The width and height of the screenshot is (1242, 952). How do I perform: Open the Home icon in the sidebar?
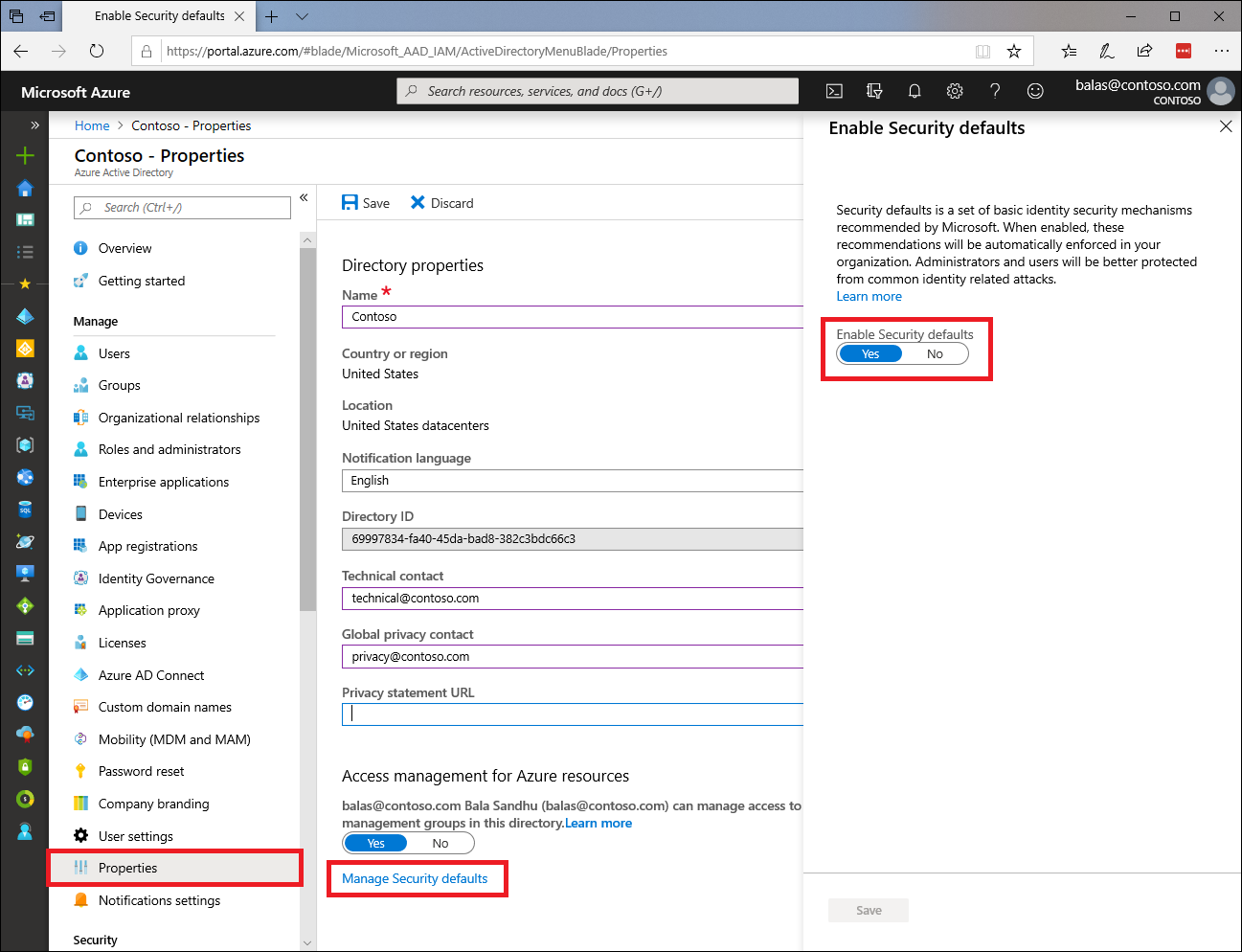point(24,186)
